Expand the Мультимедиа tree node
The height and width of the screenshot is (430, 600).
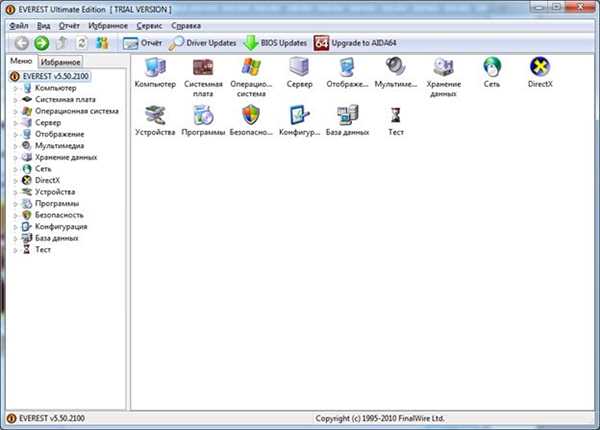[x=16, y=146]
